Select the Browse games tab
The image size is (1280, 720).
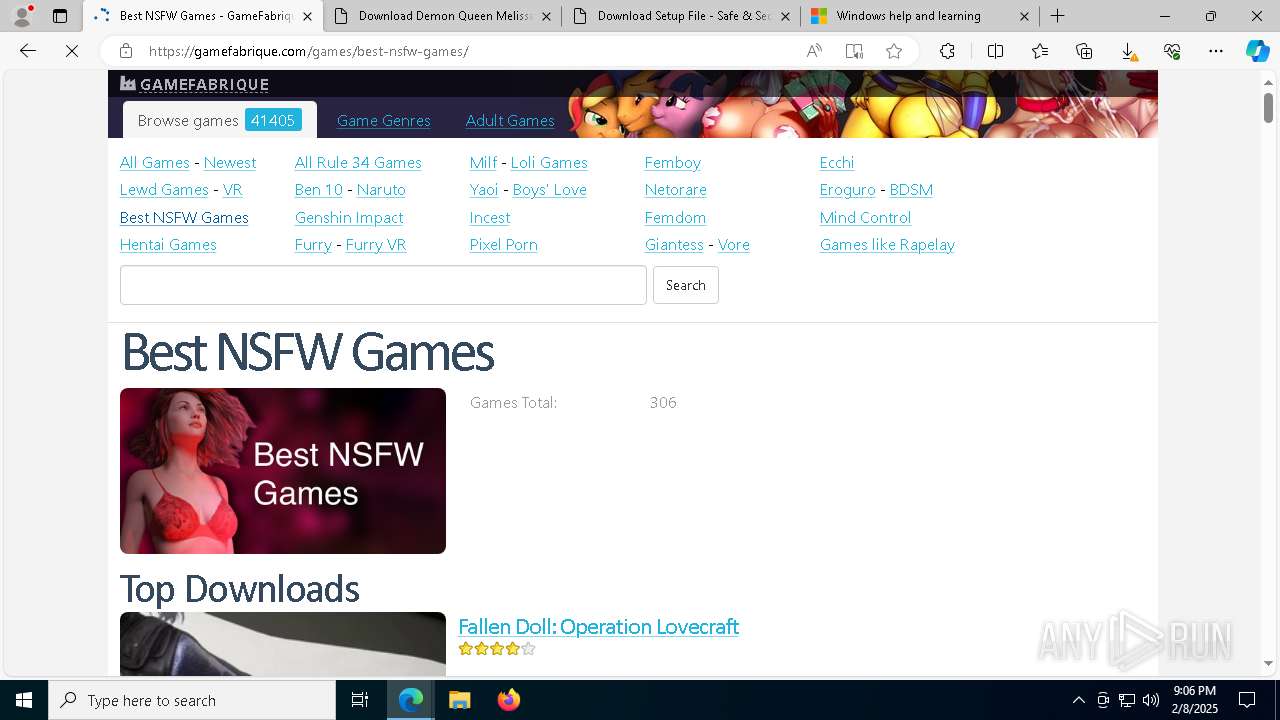219,120
